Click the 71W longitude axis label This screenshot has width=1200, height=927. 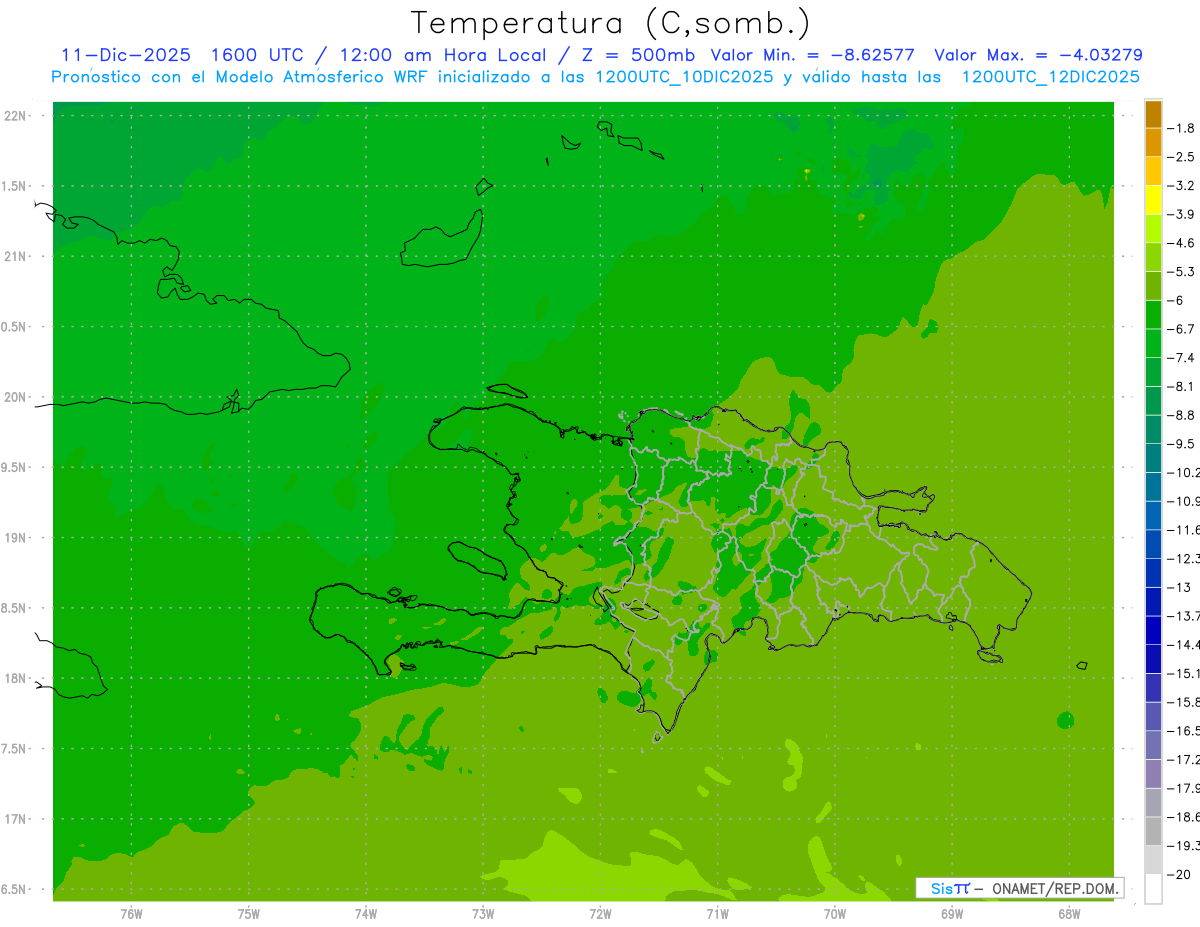click(717, 914)
